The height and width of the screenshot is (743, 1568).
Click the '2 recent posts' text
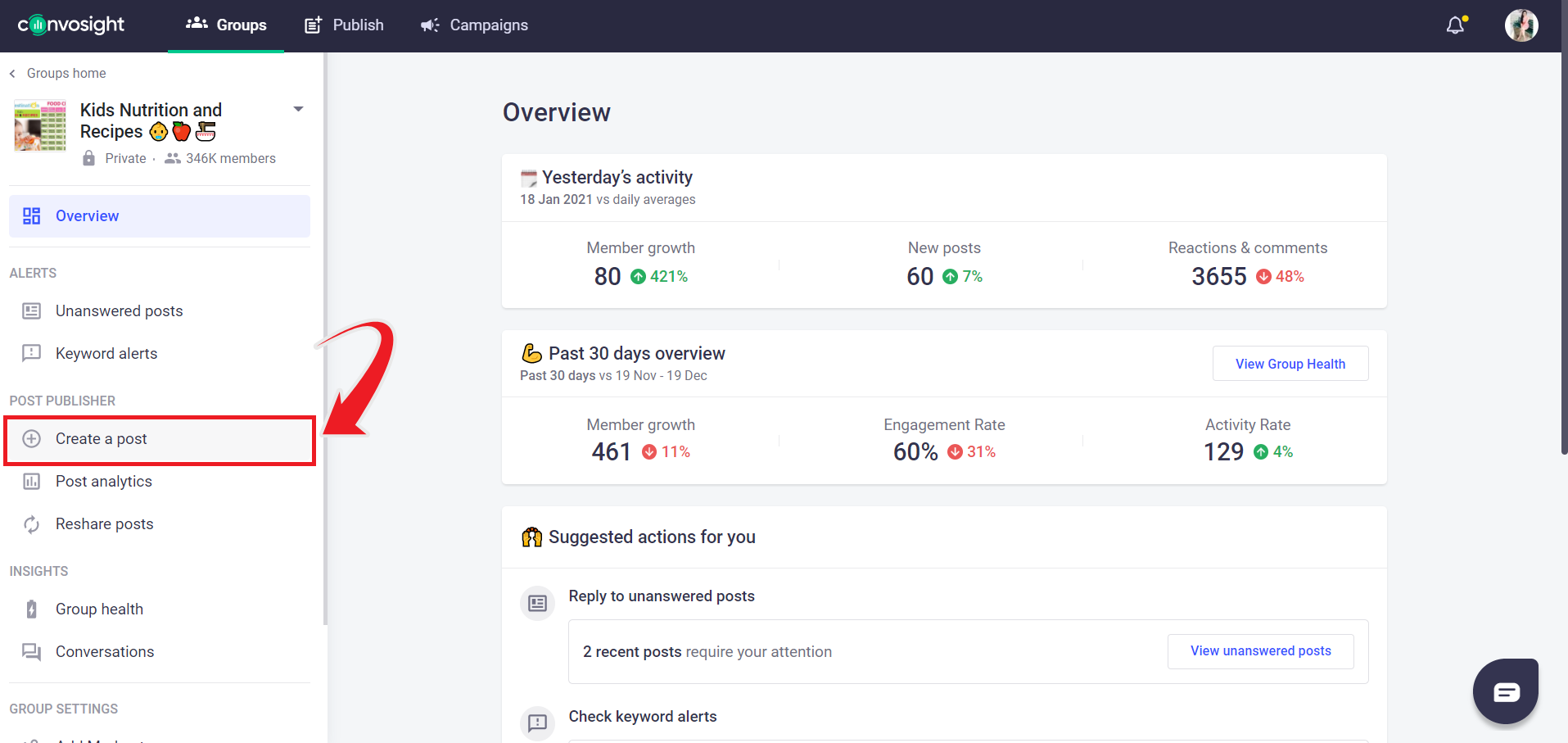[632, 652]
